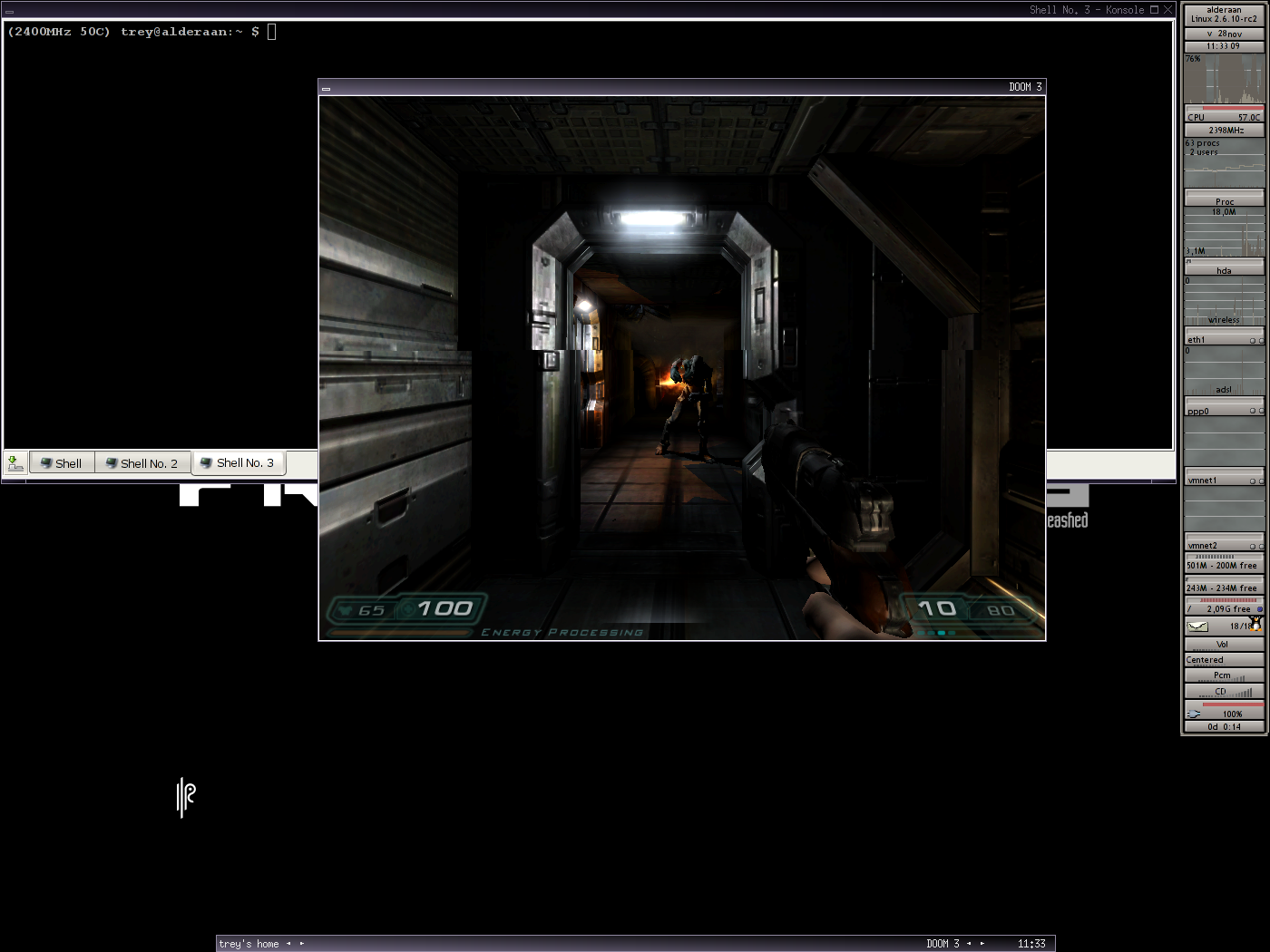1270x952 pixels.
Task: Click the vmnet1 transmit LED indicator
Action: point(1261,481)
